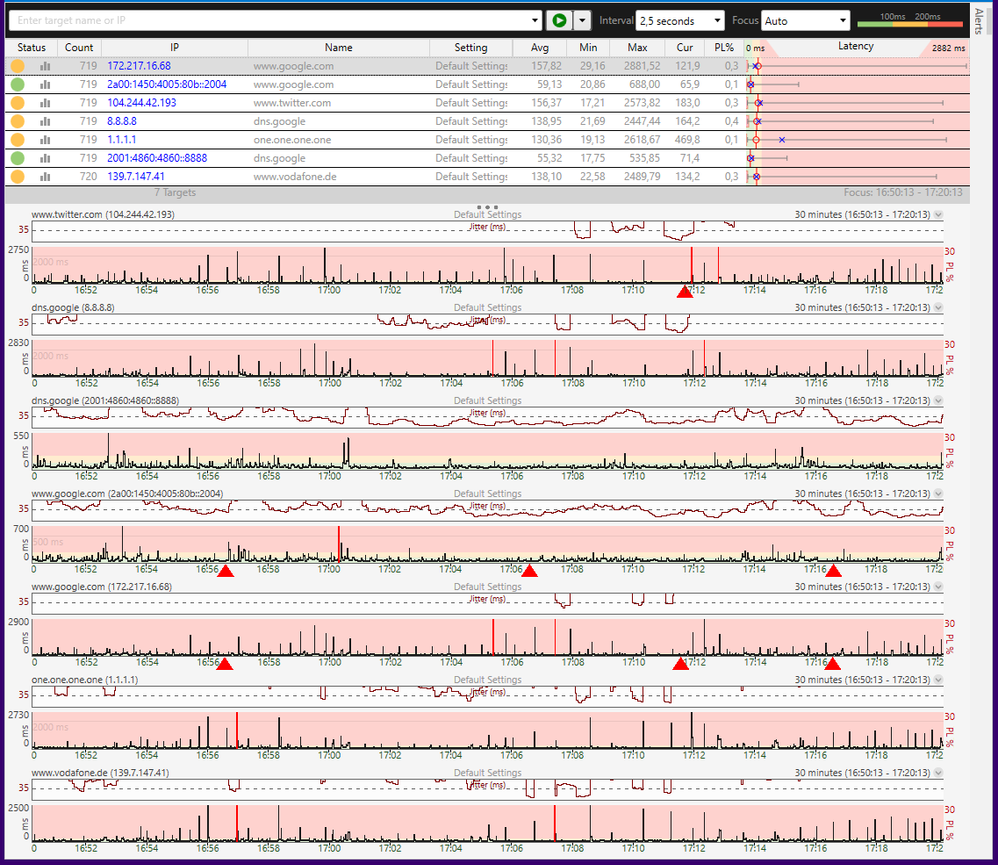Viewport: 998px width, 865px height.
Task: Click the green start trace button
Action: 558,20
